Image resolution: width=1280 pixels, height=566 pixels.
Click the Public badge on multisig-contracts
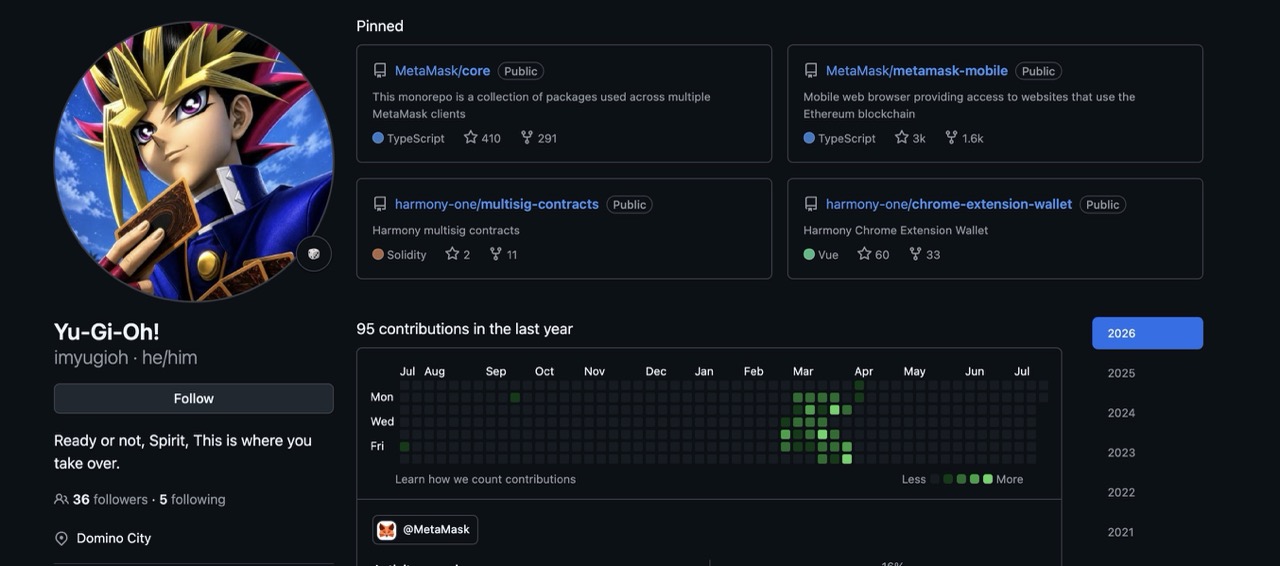coord(629,204)
